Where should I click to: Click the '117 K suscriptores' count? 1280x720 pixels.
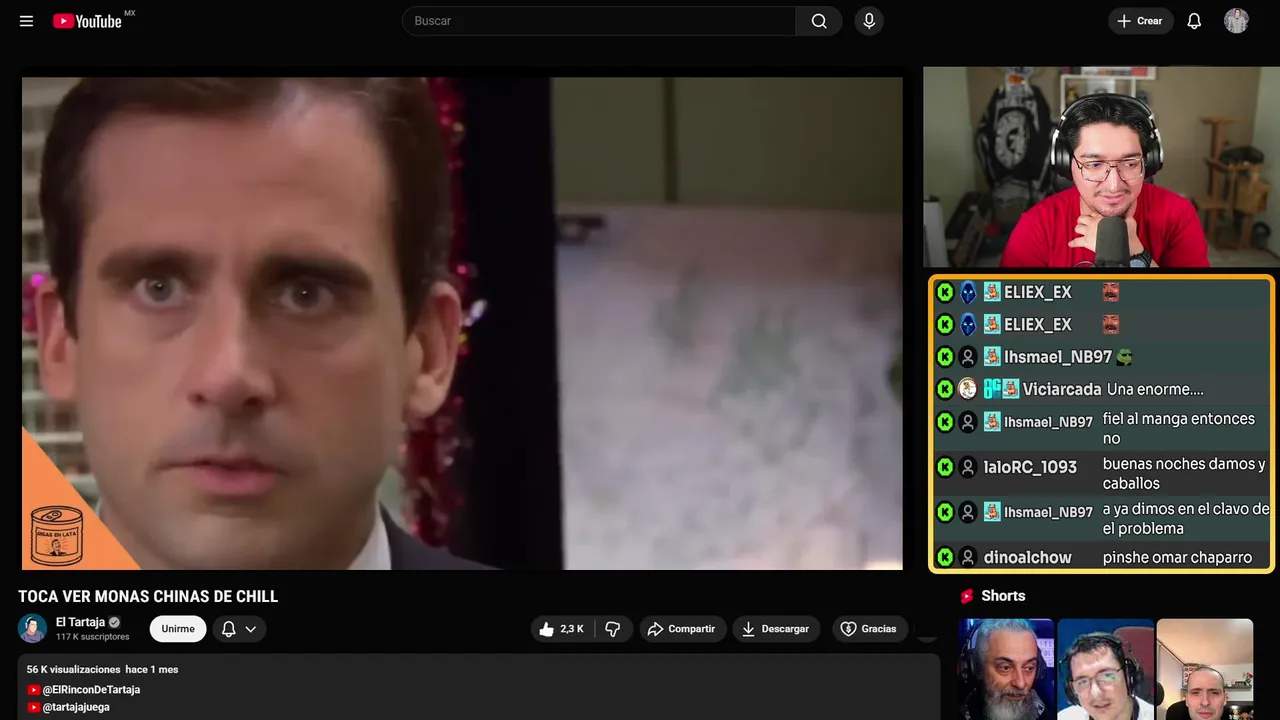pos(93,637)
